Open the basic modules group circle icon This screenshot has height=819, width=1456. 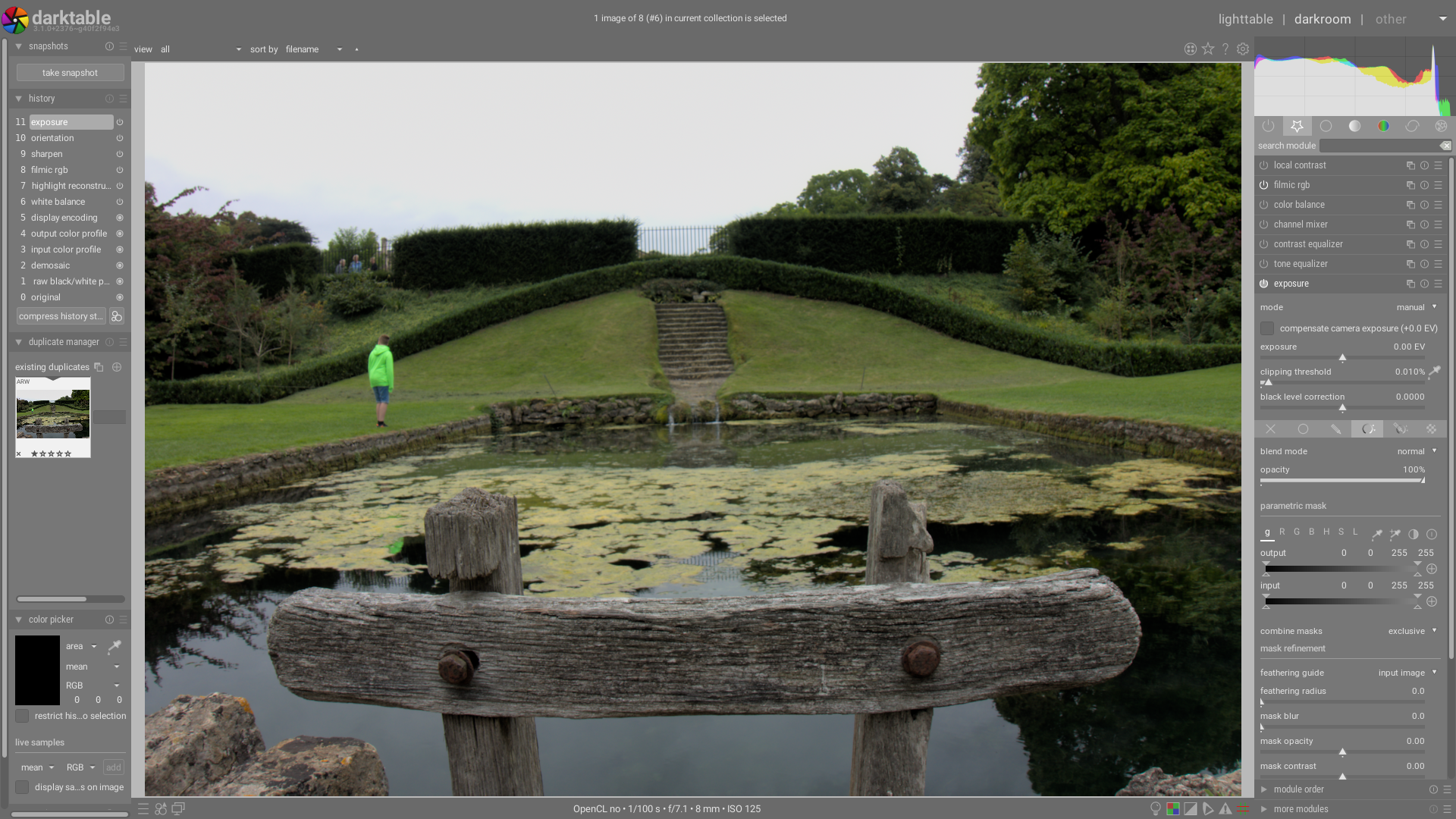click(x=1326, y=126)
